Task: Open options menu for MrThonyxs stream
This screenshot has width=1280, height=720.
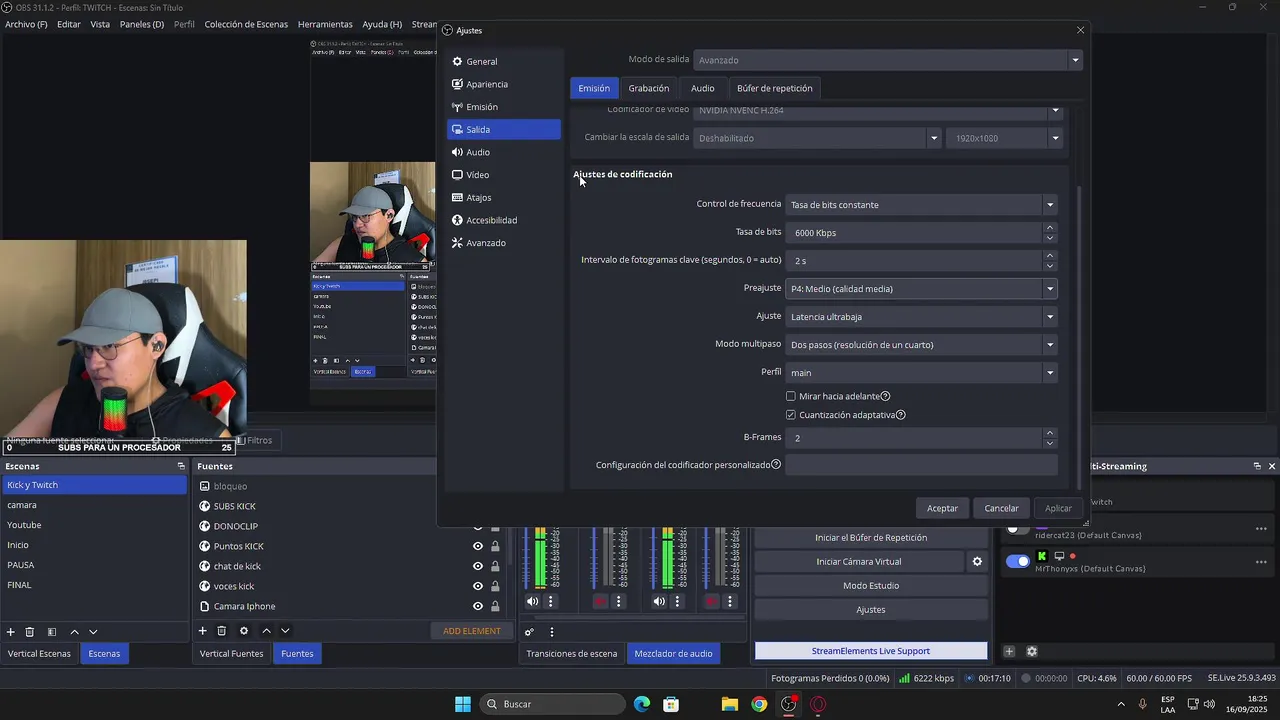Action: tap(1261, 562)
